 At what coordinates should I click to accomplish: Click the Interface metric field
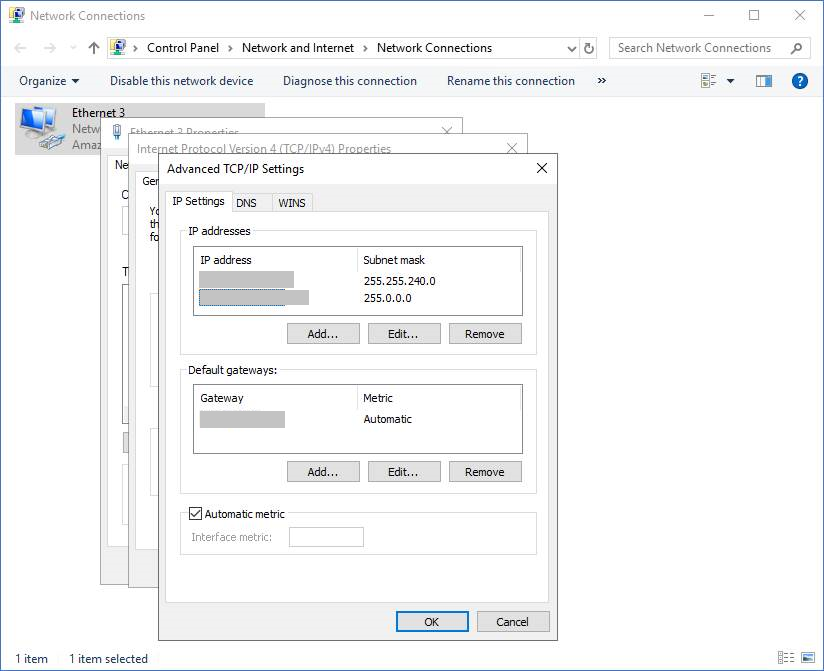tap(326, 537)
